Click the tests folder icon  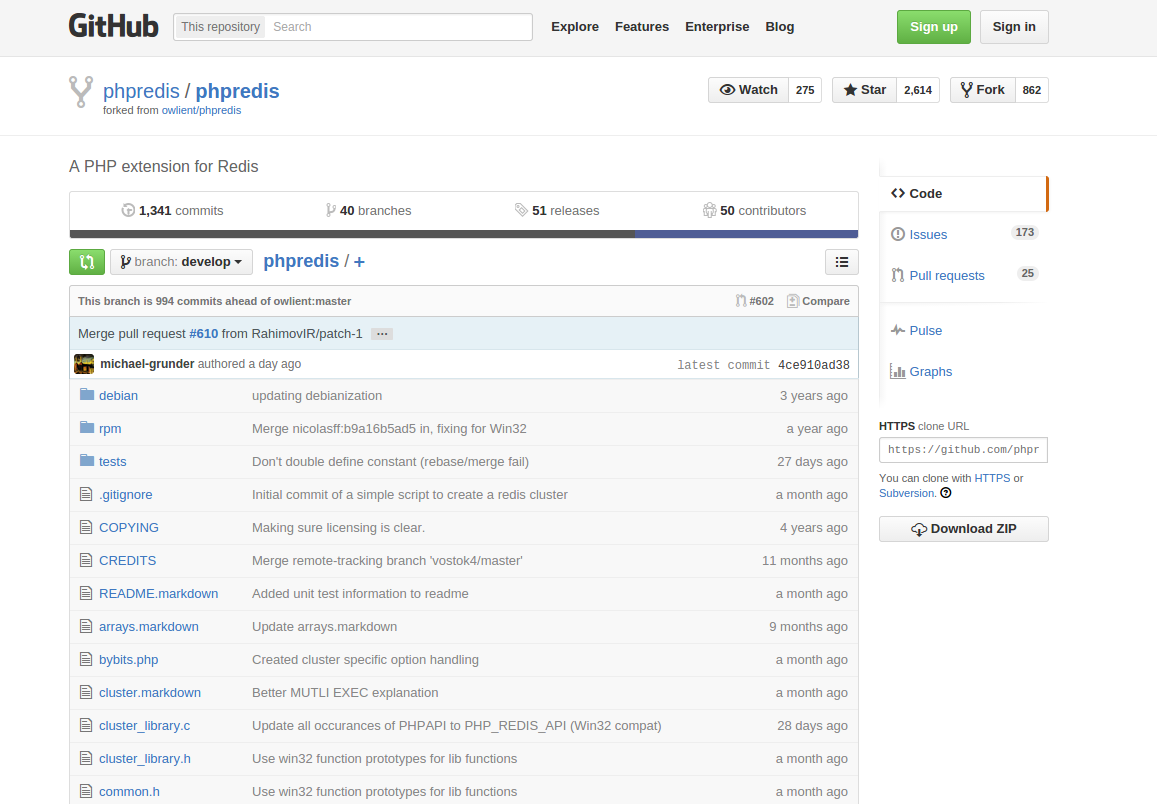[87, 461]
